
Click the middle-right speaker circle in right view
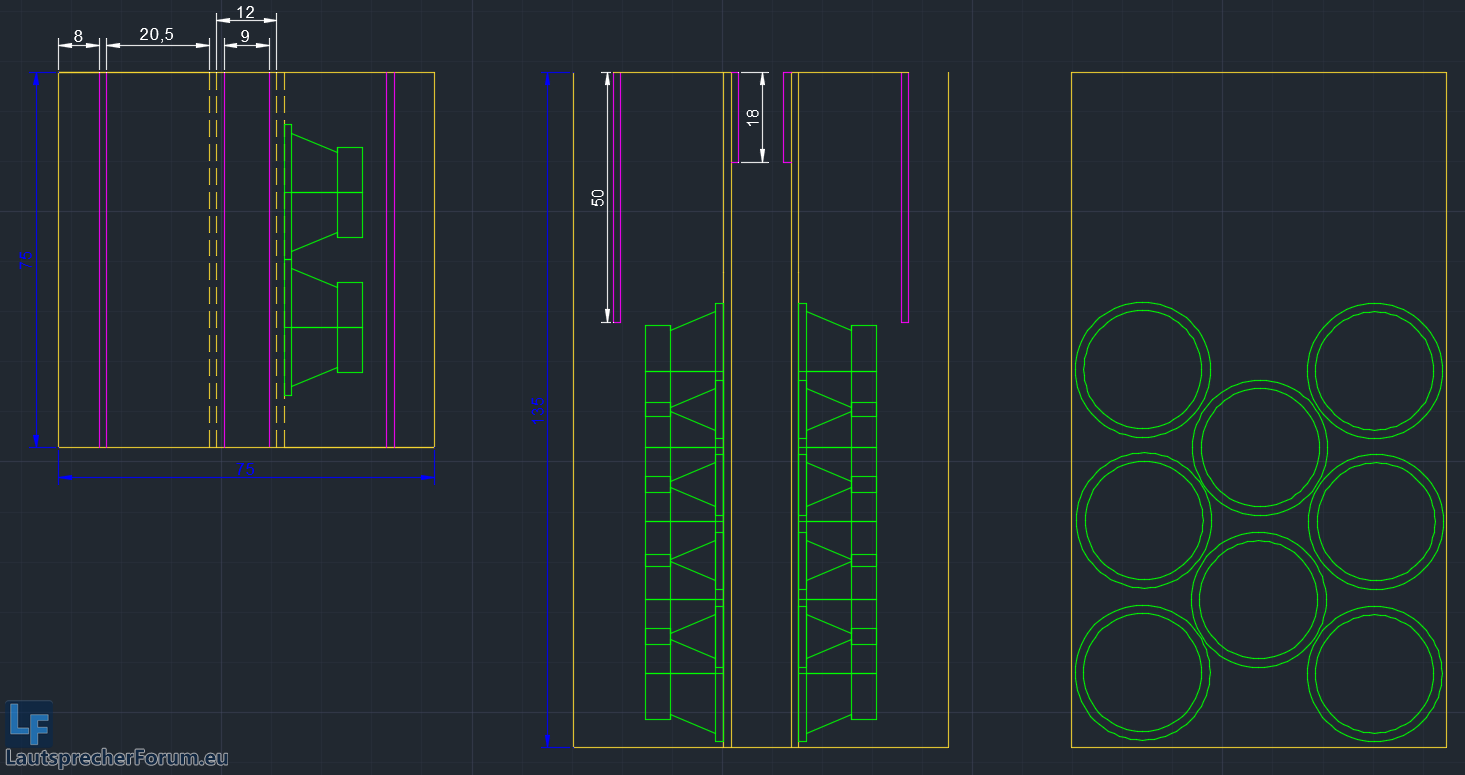[x=1375, y=521]
